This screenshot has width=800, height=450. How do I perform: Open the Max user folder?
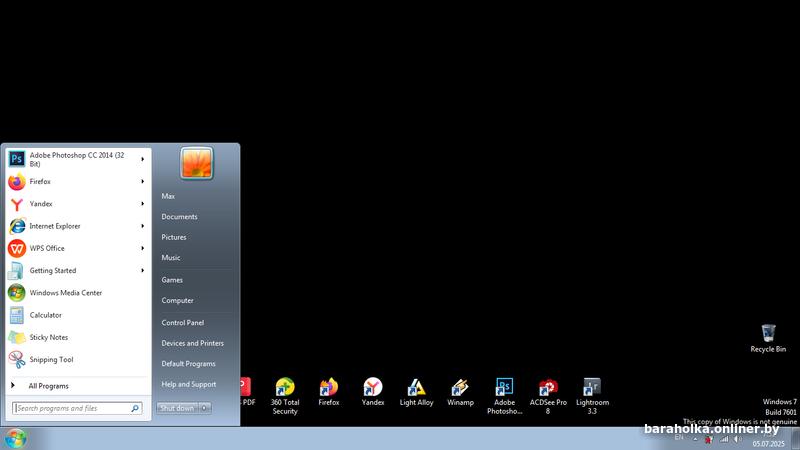click(168, 196)
